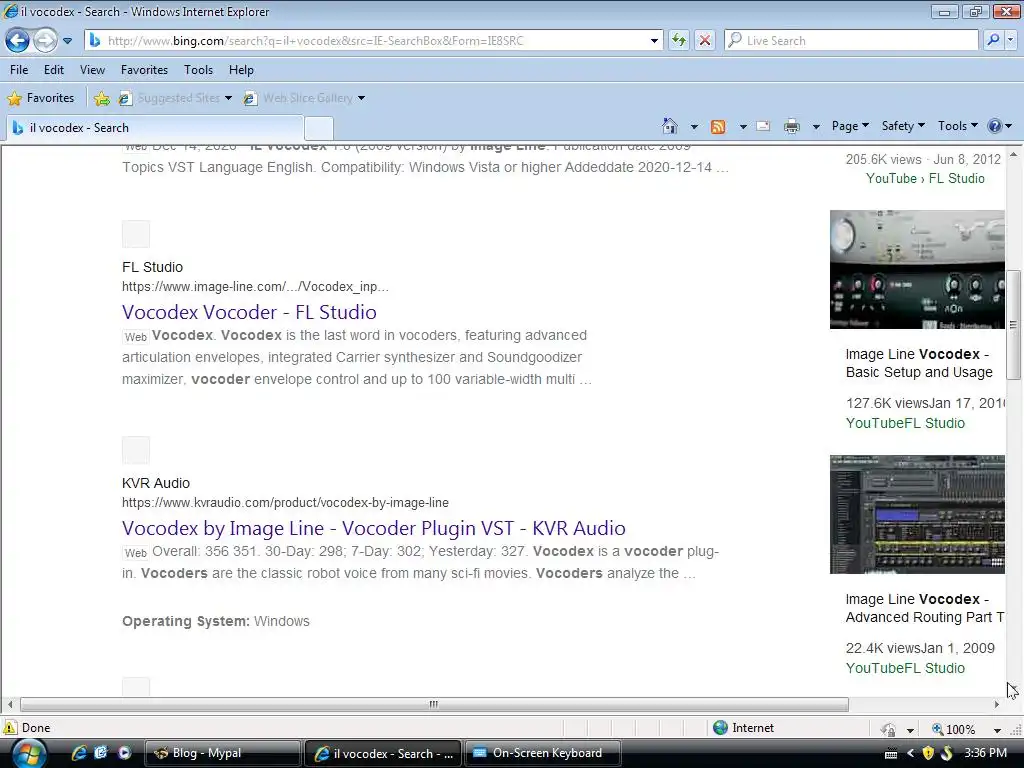
Task: Click the image-line.com Vocodex URL text
Action: [x=255, y=287]
